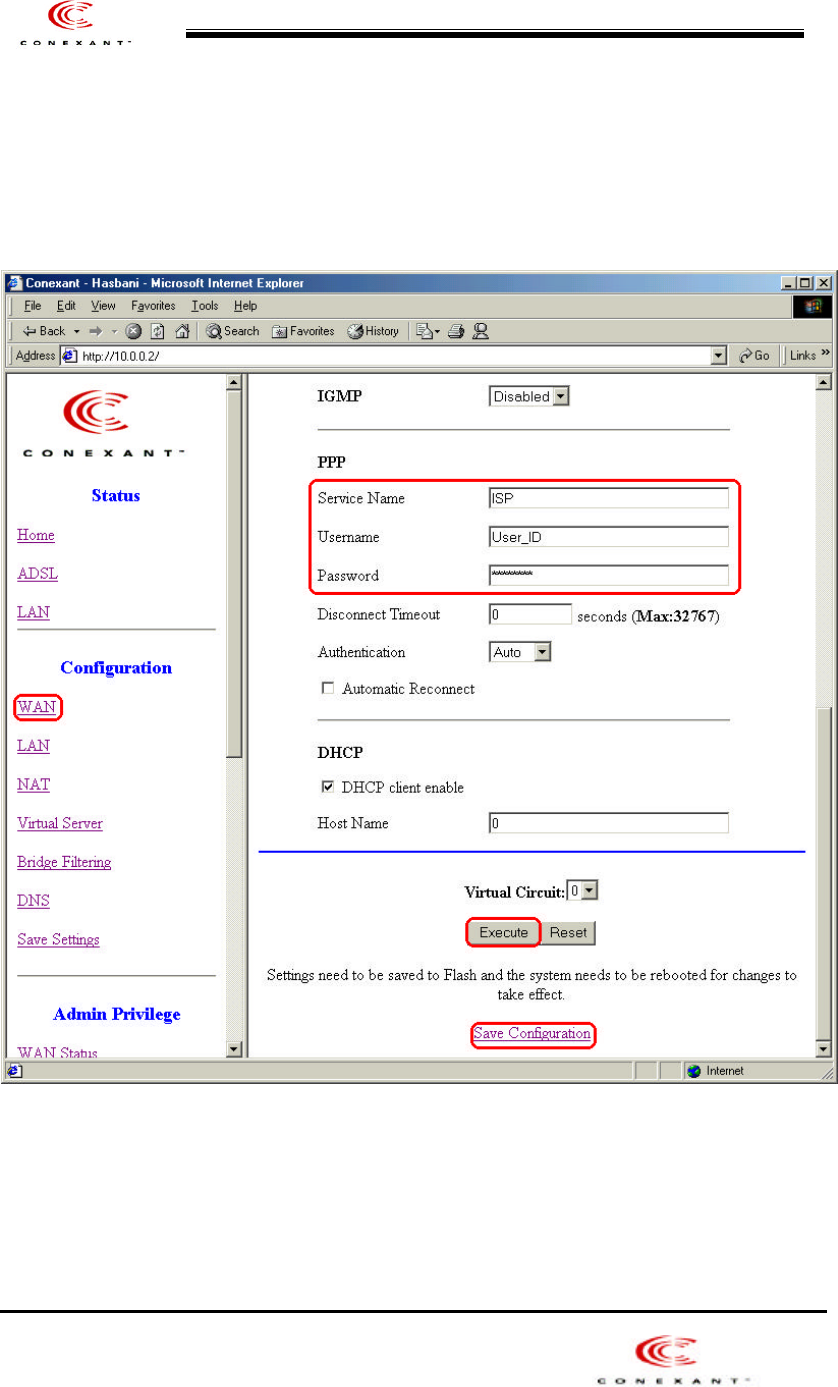Open the Home status link

(x=36, y=535)
